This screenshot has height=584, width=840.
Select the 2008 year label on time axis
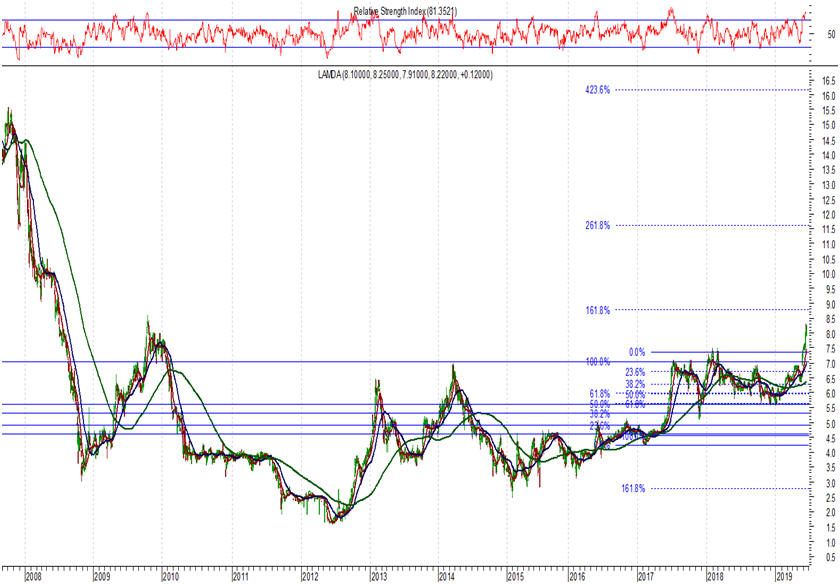(x=33, y=577)
